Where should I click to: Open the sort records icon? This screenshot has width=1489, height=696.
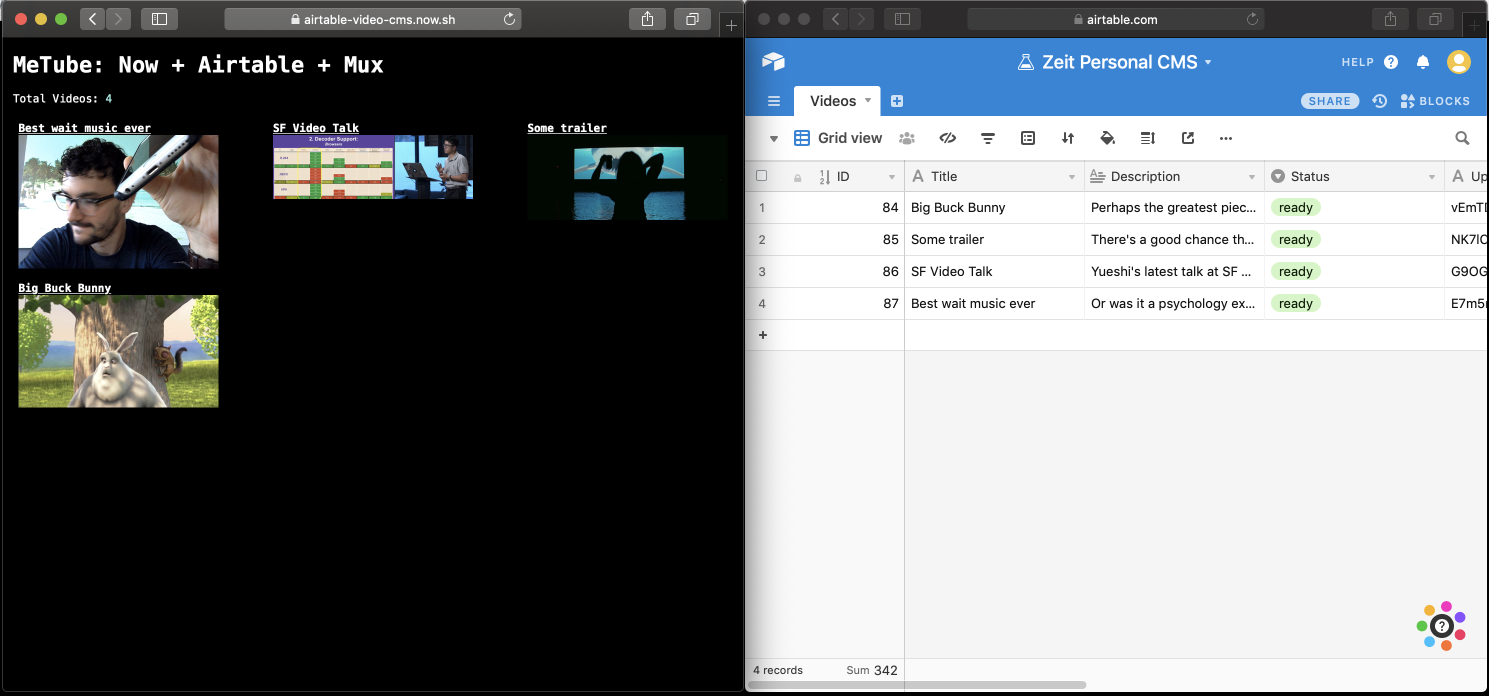[x=1068, y=138]
